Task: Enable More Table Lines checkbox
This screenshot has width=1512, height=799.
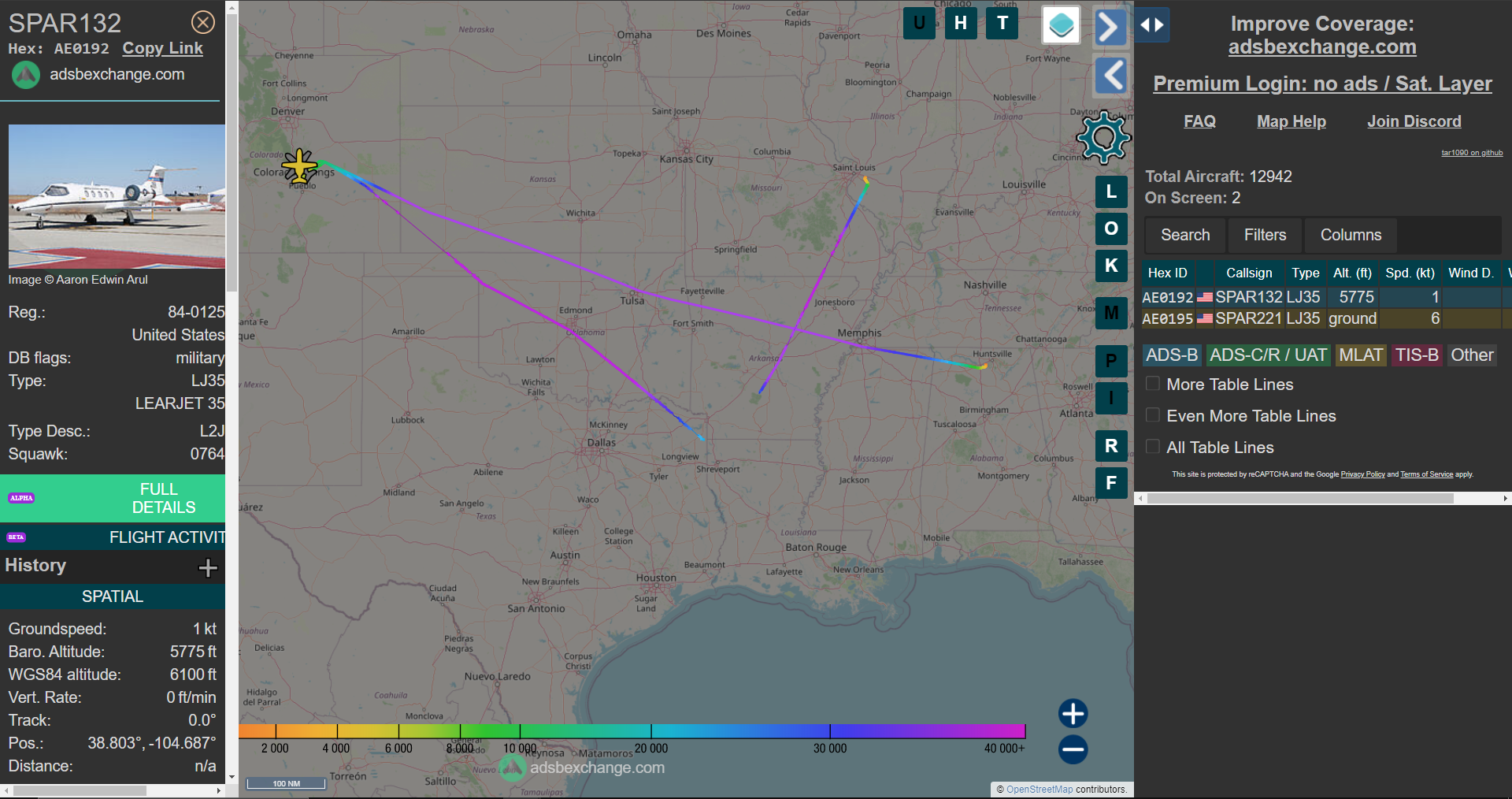Action: (1153, 384)
